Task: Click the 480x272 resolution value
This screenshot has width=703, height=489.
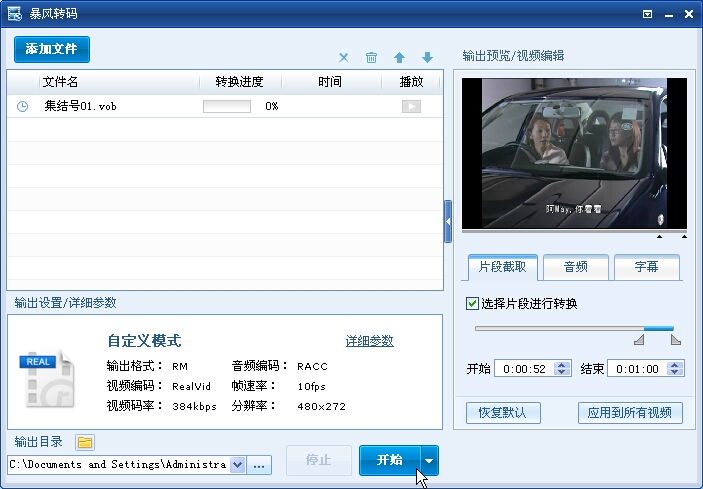Action: point(321,407)
